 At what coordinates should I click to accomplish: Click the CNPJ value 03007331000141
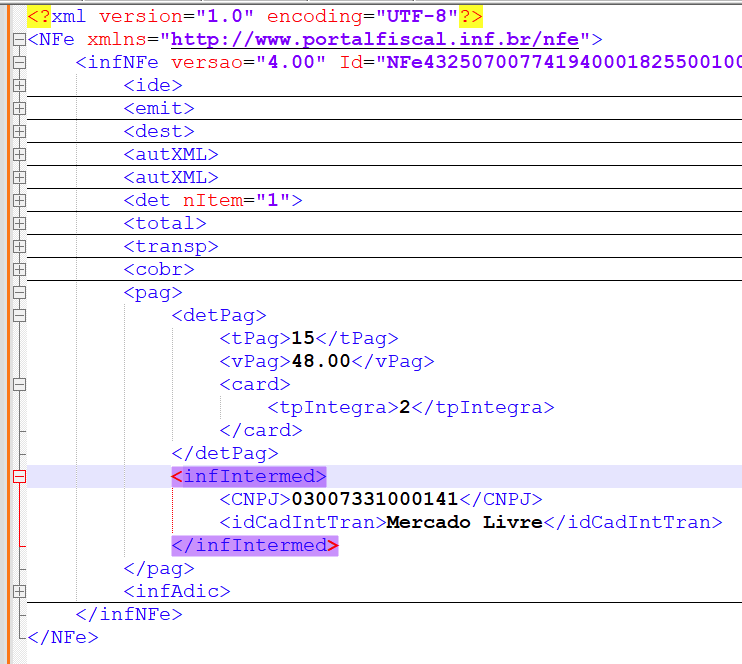coord(375,499)
